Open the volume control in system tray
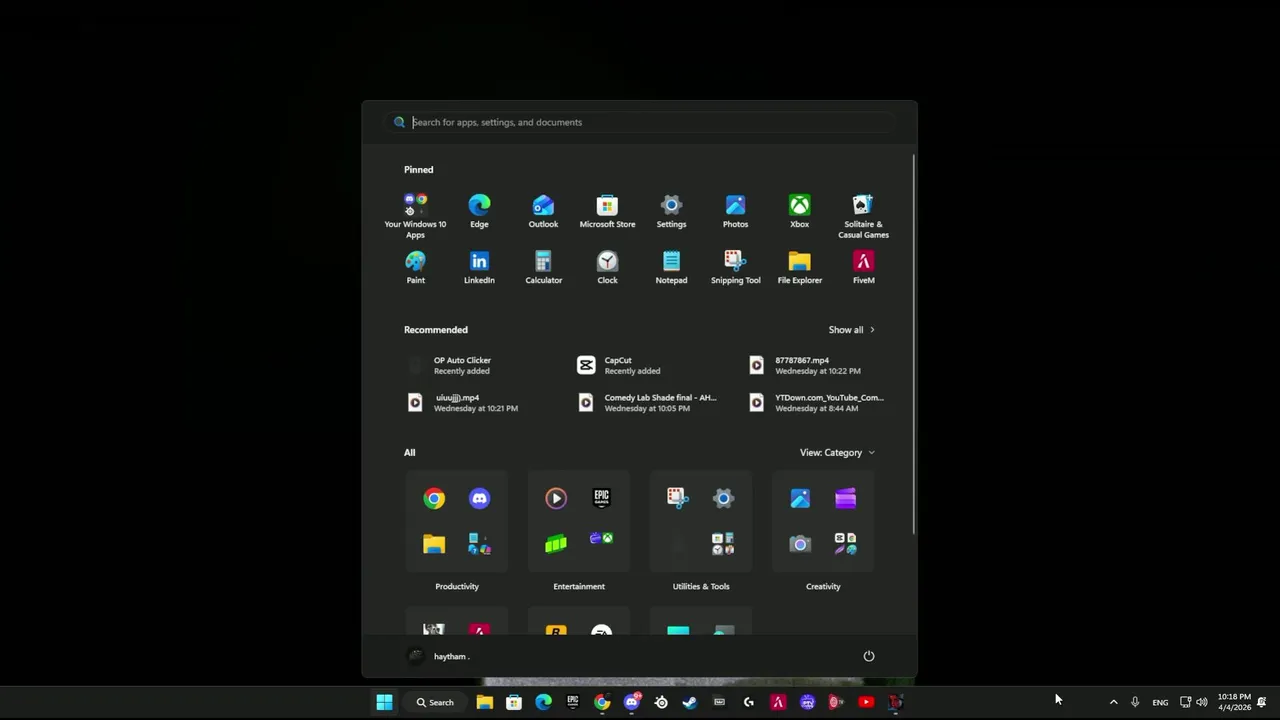Image resolution: width=1280 pixels, height=720 pixels. pyautogui.click(x=1202, y=702)
